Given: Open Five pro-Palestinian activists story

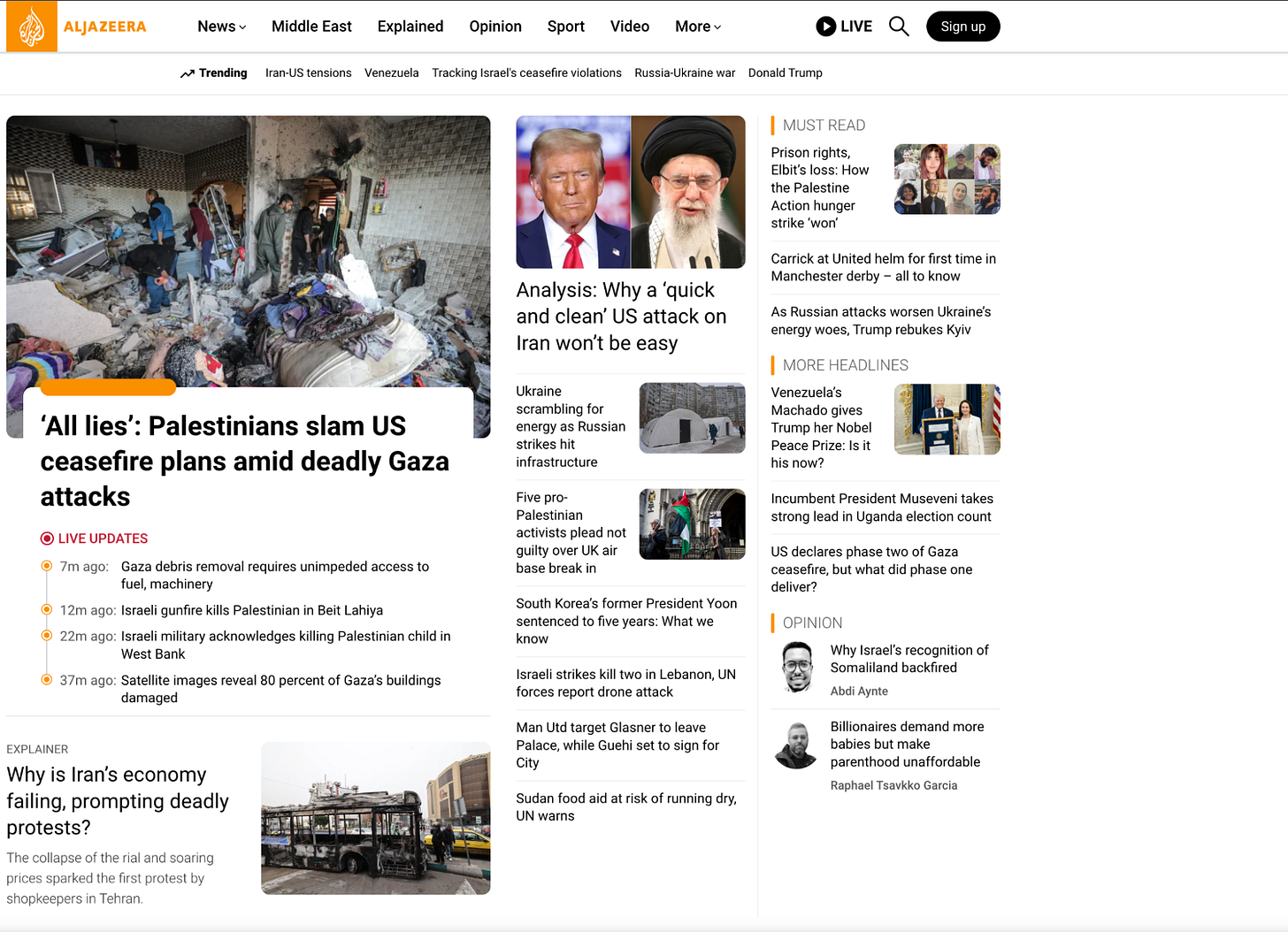Looking at the screenshot, I should point(571,532).
